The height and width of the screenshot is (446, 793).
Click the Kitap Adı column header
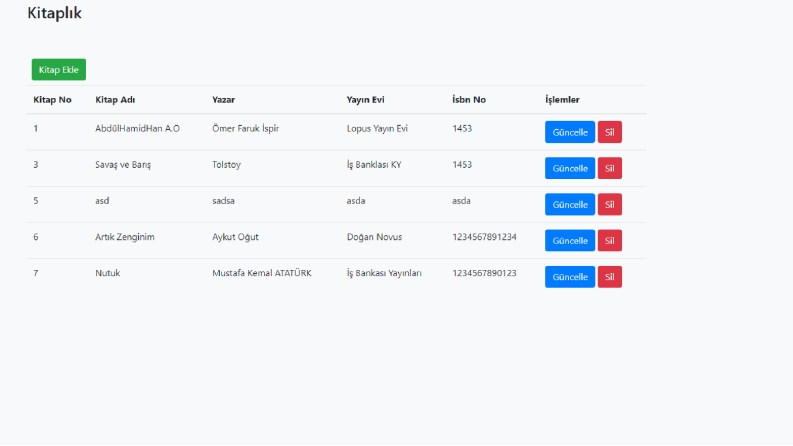tap(115, 100)
